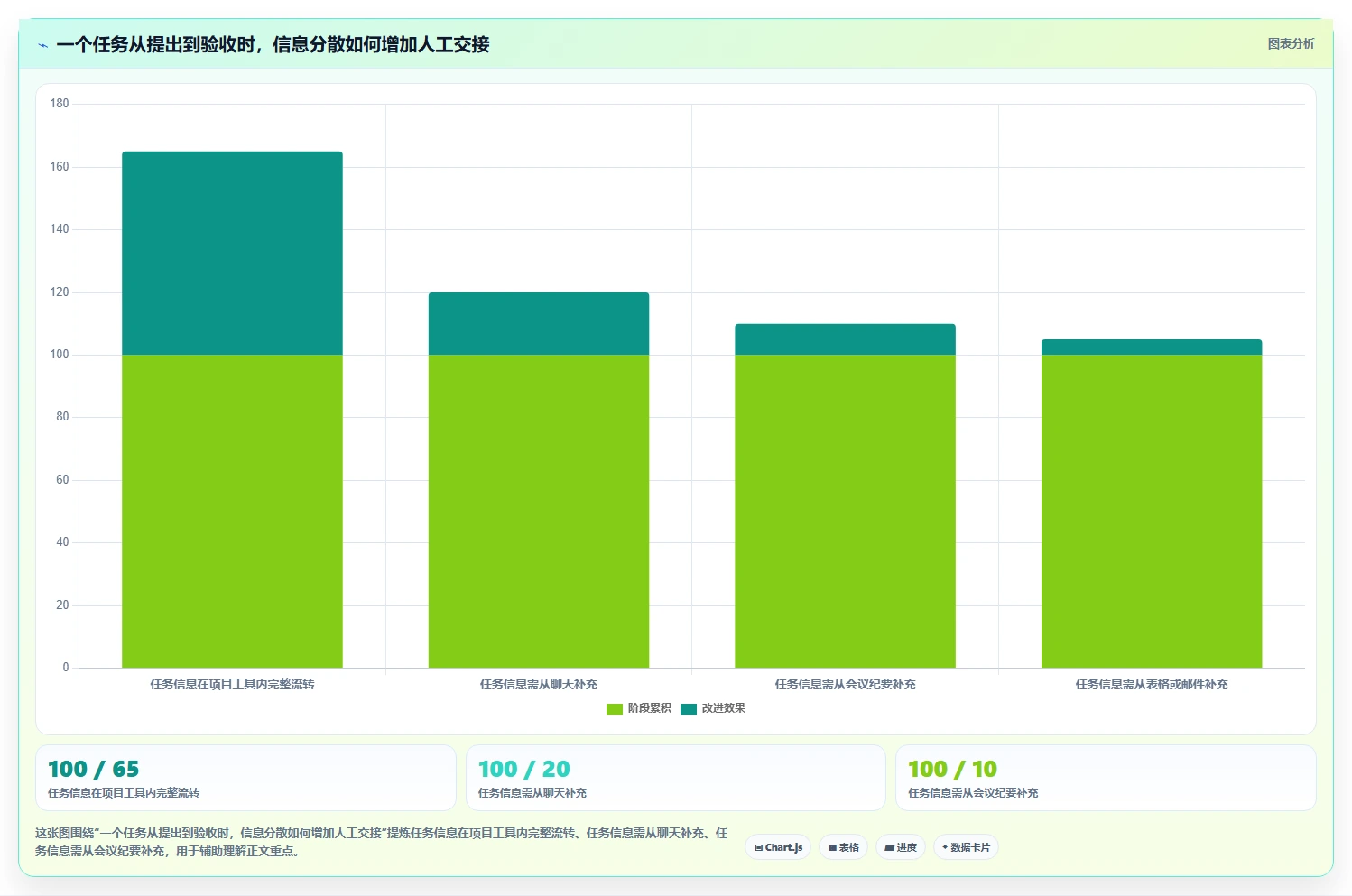Screen dimensions: 1352x896
Task: Click the y-axis value 160
Action: click(60, 167)
